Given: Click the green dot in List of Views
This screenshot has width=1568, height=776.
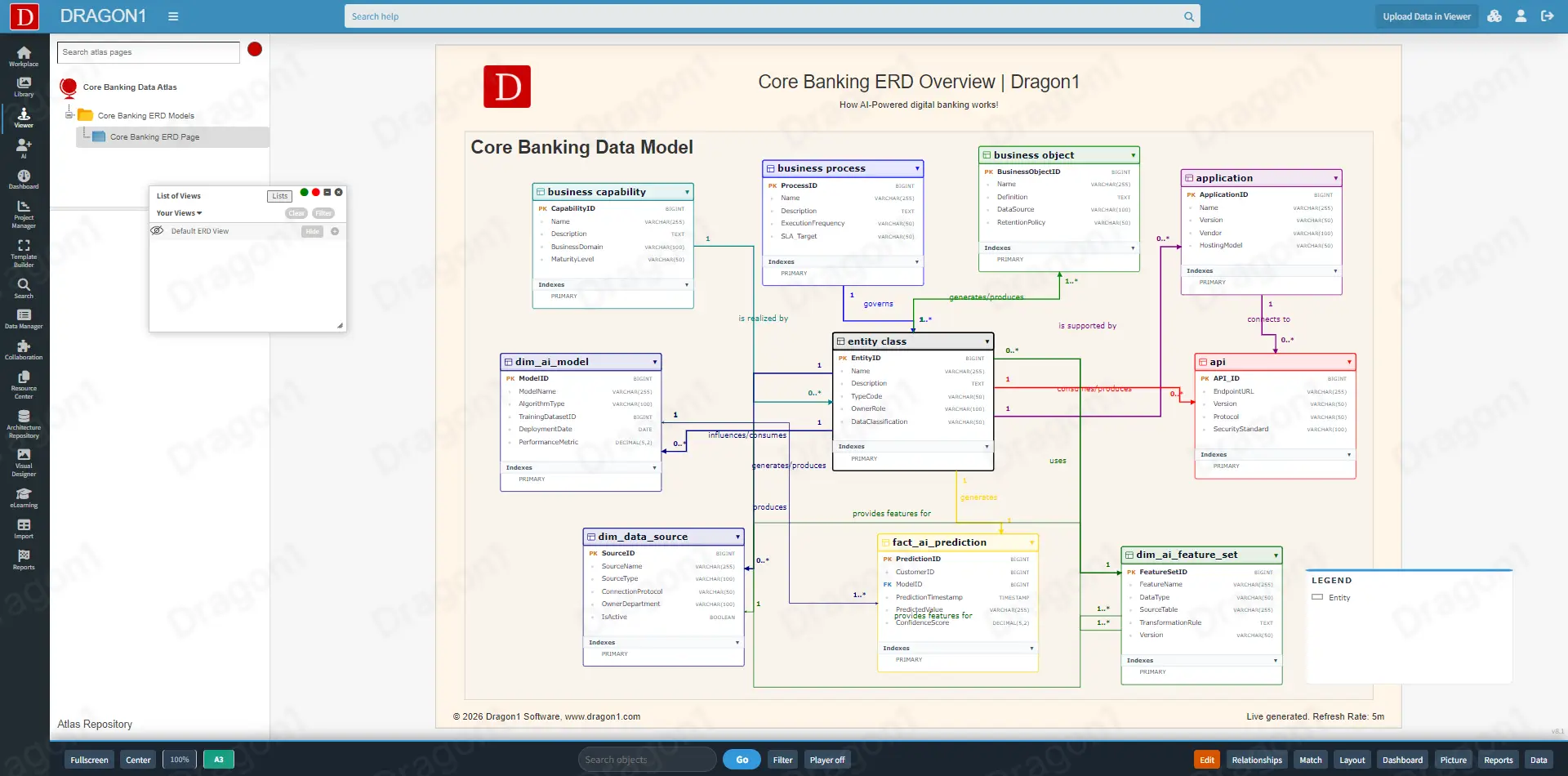Looking at the screenshot, I should pyautogui.click(x=305, y=192).
